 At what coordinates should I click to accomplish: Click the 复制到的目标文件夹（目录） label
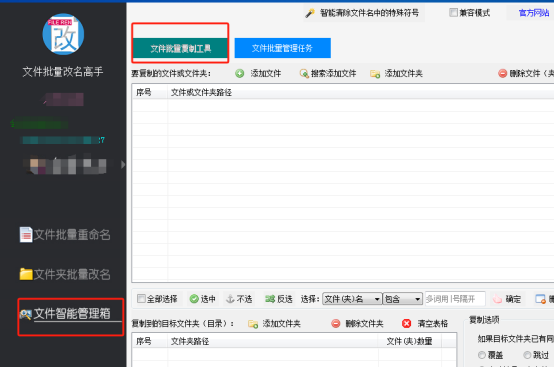(182, 324)
